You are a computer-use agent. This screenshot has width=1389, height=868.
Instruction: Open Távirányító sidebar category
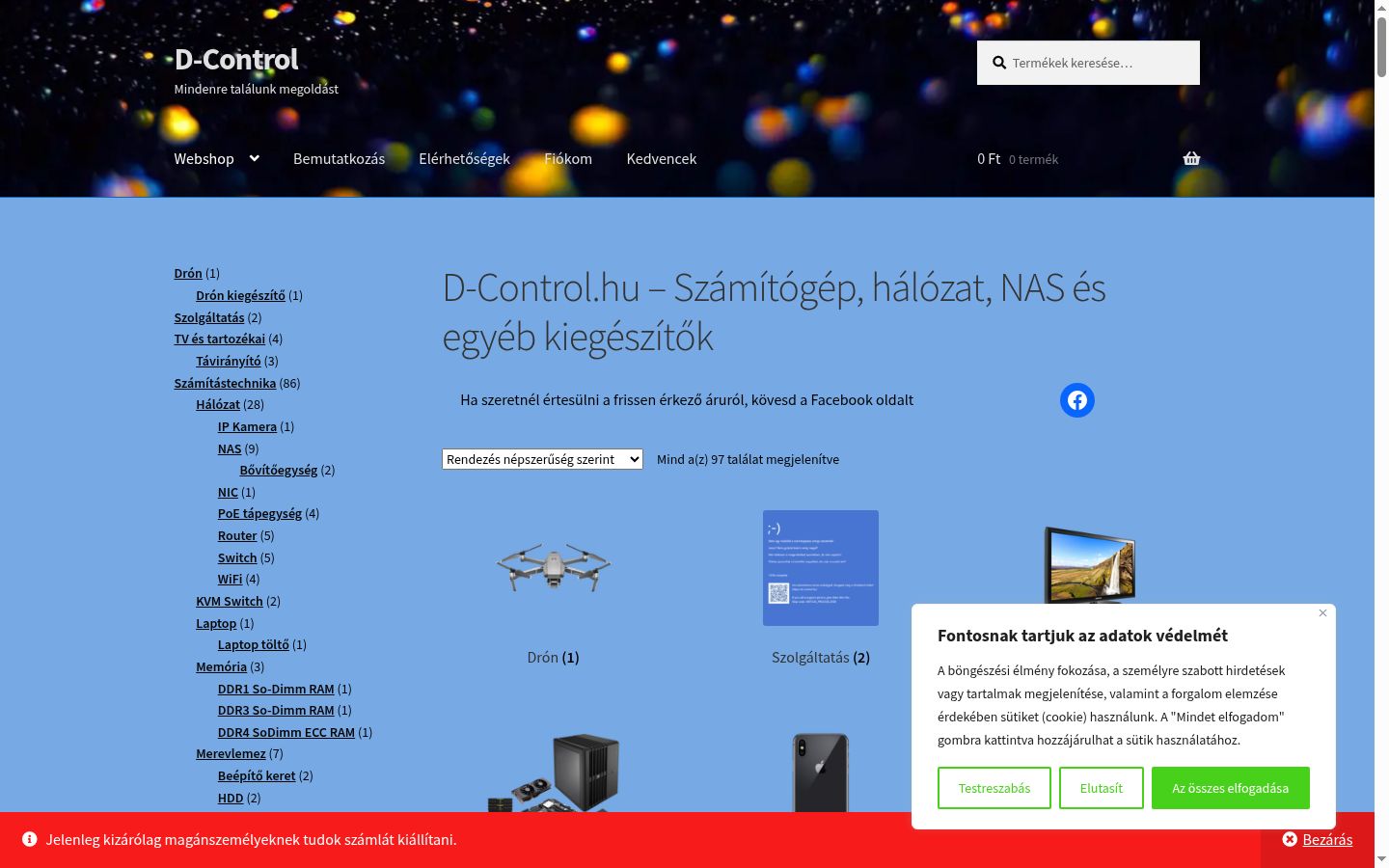click(x=228, y=362)
